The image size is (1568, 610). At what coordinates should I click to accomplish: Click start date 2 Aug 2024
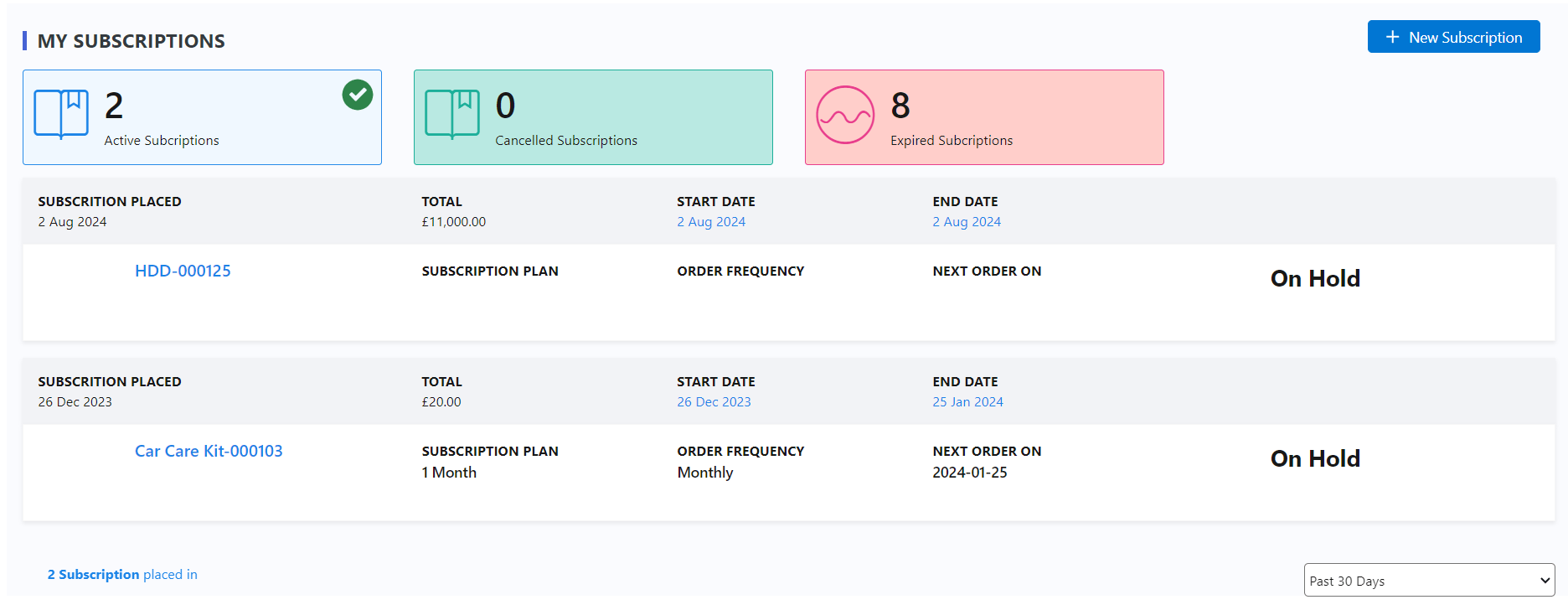point(711,222)
